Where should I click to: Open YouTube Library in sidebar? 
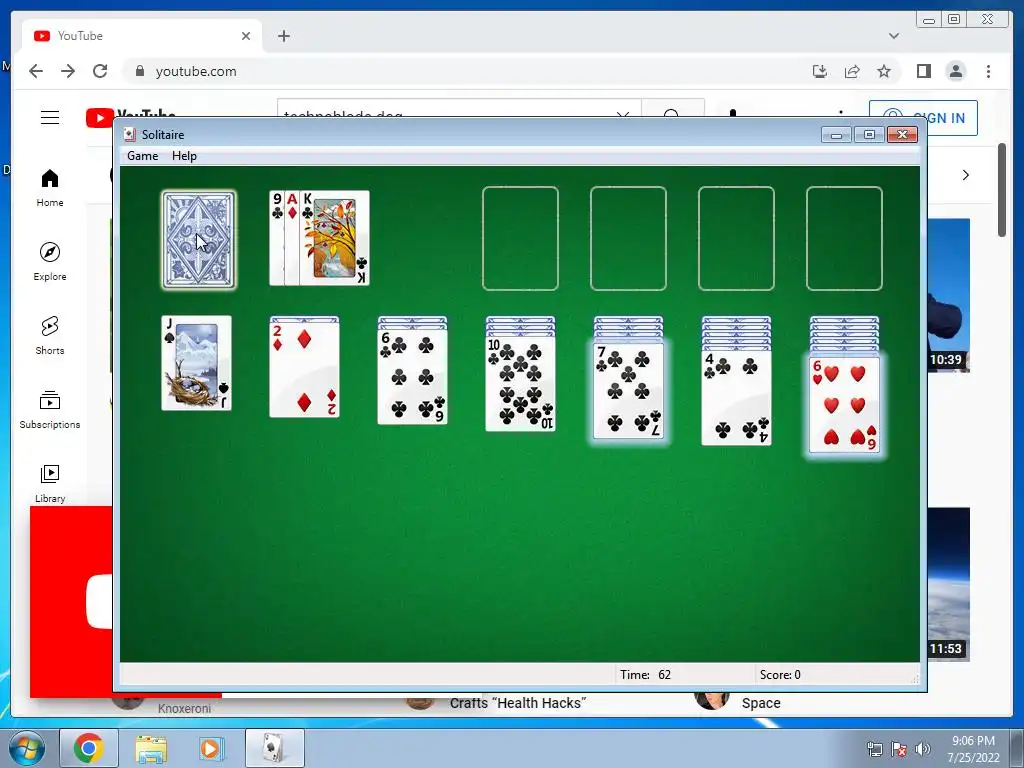[x=50, y=483]
